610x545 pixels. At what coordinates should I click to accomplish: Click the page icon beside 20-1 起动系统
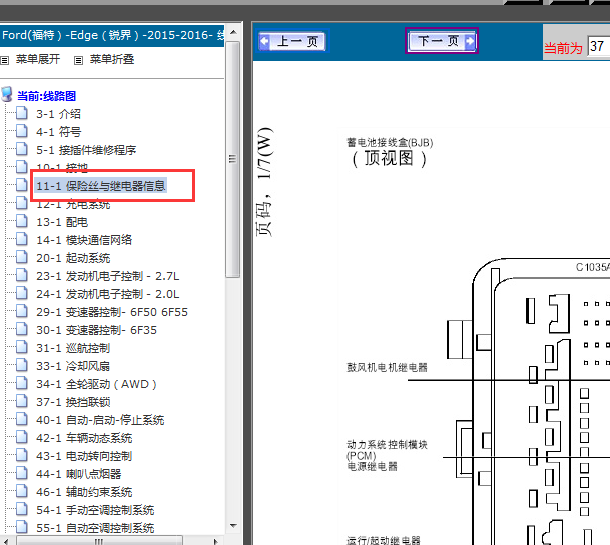coord(22,256)
